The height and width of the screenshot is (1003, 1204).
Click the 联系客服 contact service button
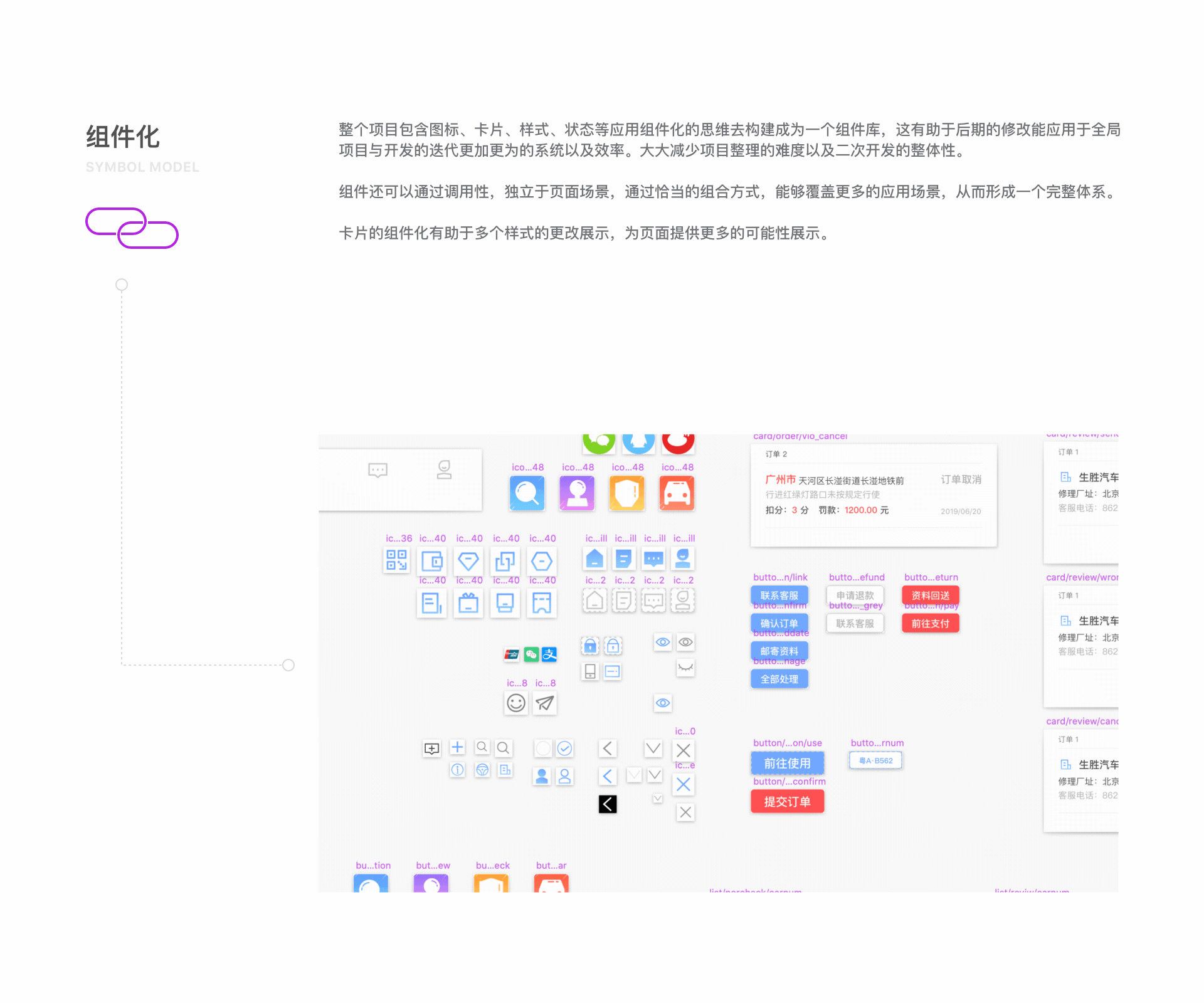tap(779, 594)
